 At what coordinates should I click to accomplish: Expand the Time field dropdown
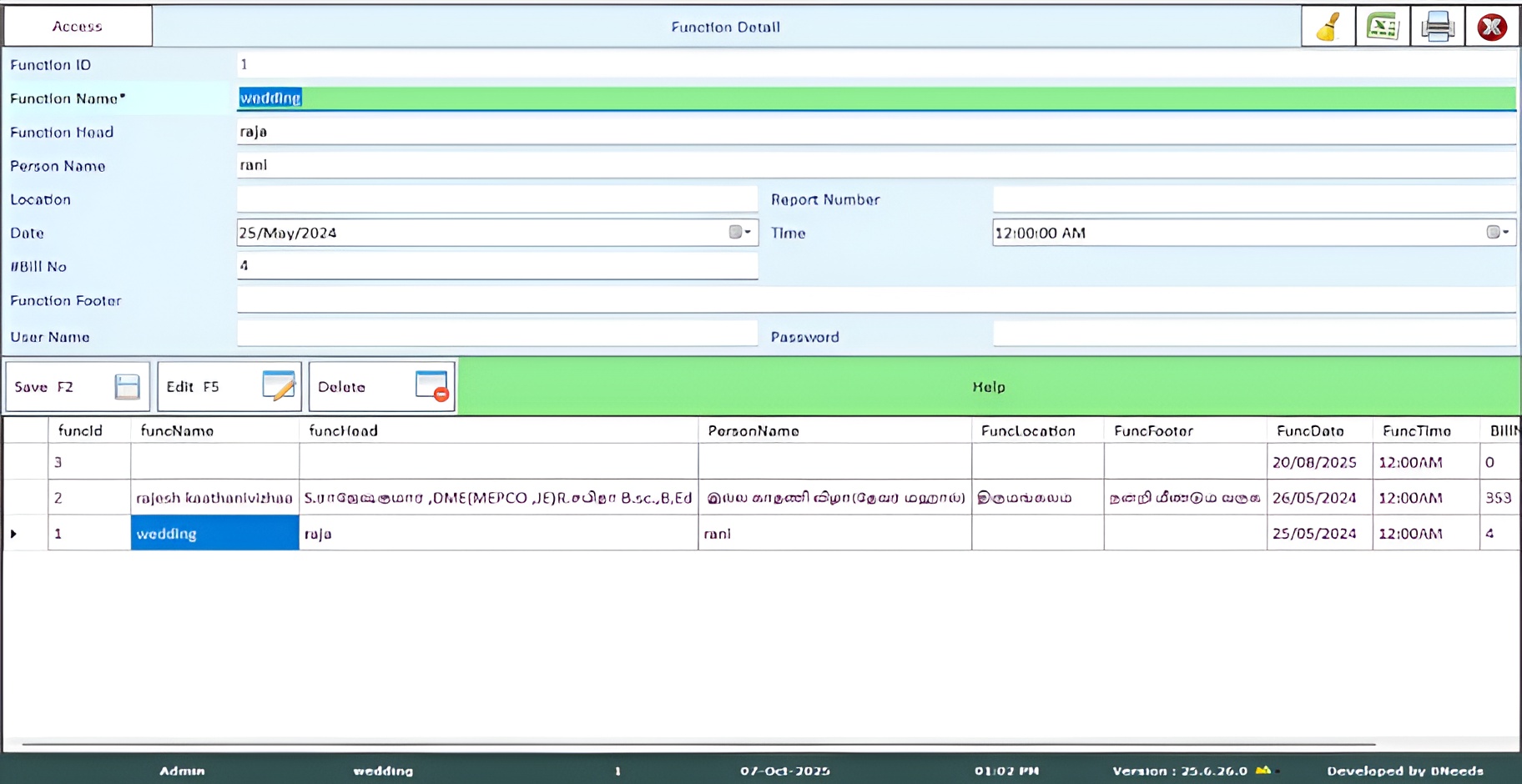tap(1498, 233)
